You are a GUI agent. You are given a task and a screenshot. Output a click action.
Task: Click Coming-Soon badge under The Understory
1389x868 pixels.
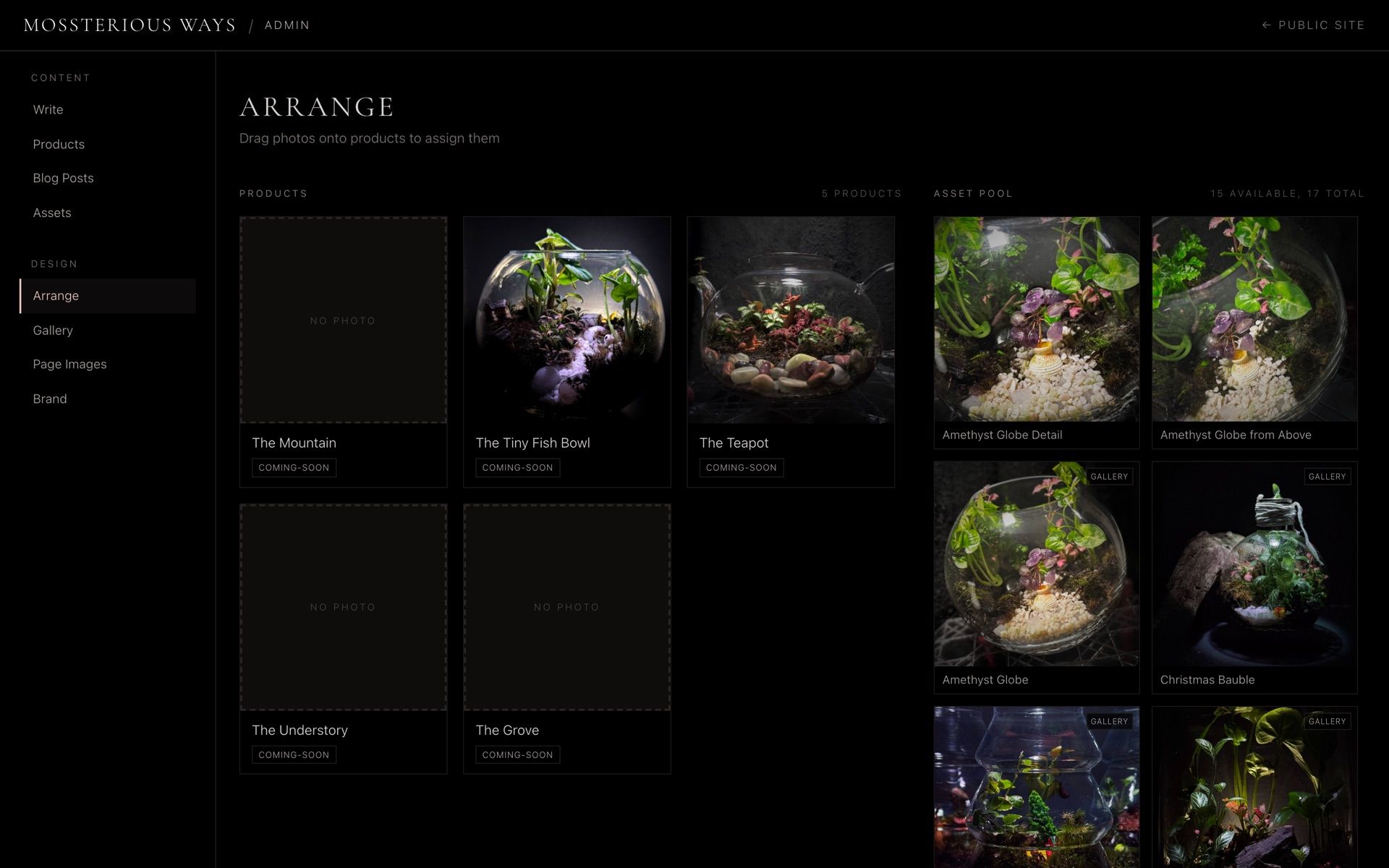coord(294,754)
